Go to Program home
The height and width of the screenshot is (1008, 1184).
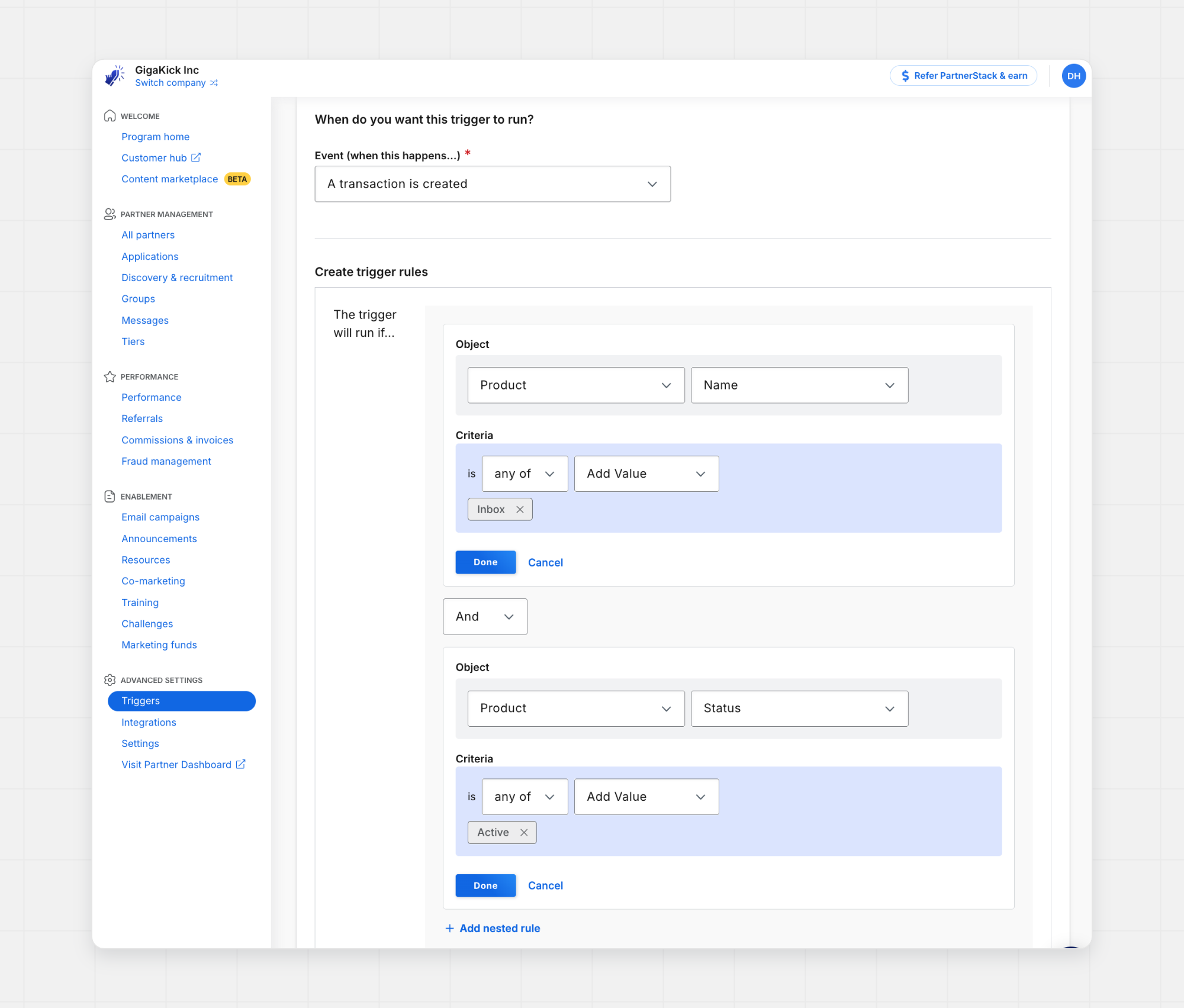(156, 137)
